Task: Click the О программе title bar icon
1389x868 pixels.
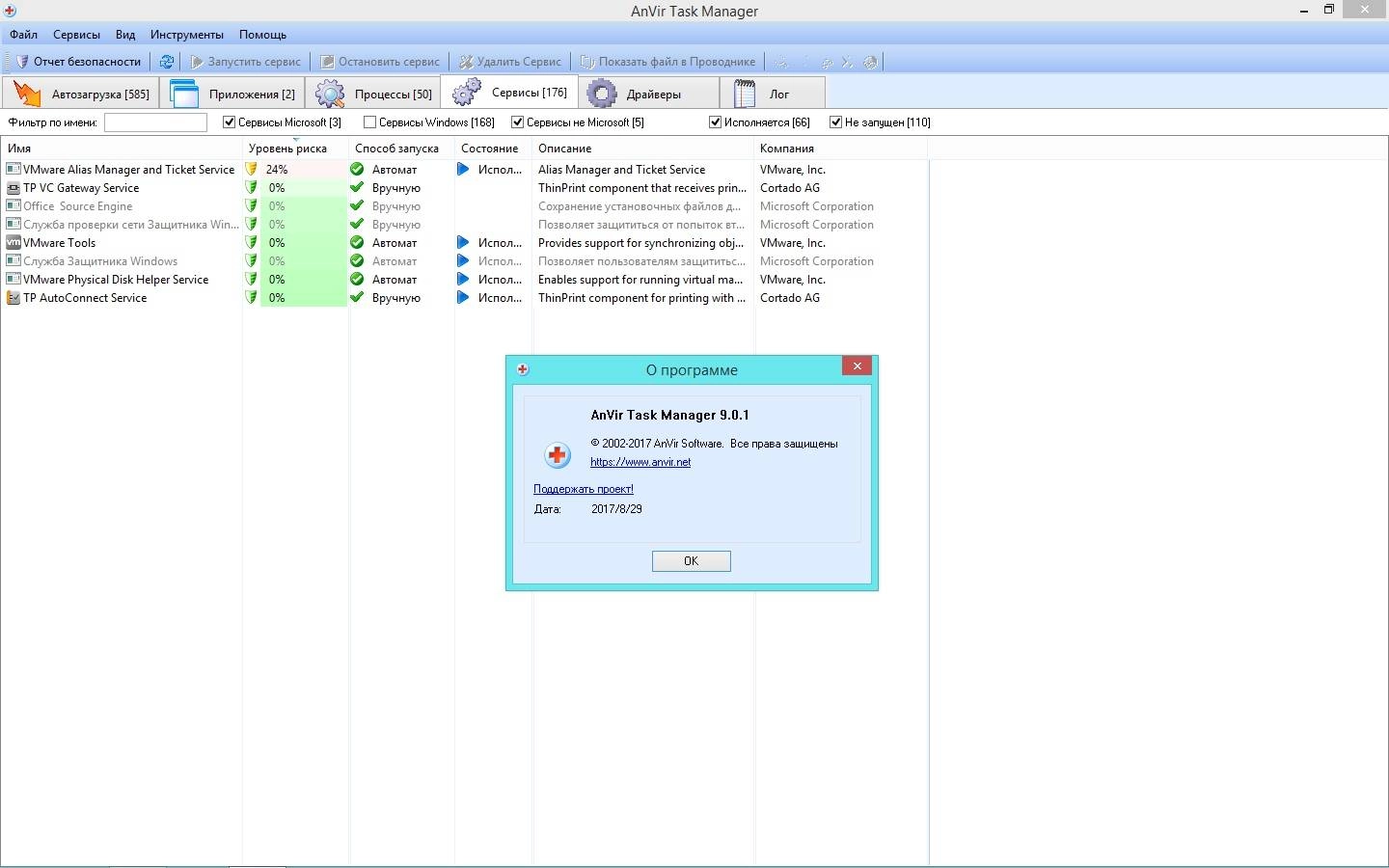Action: tap(522, 369)
